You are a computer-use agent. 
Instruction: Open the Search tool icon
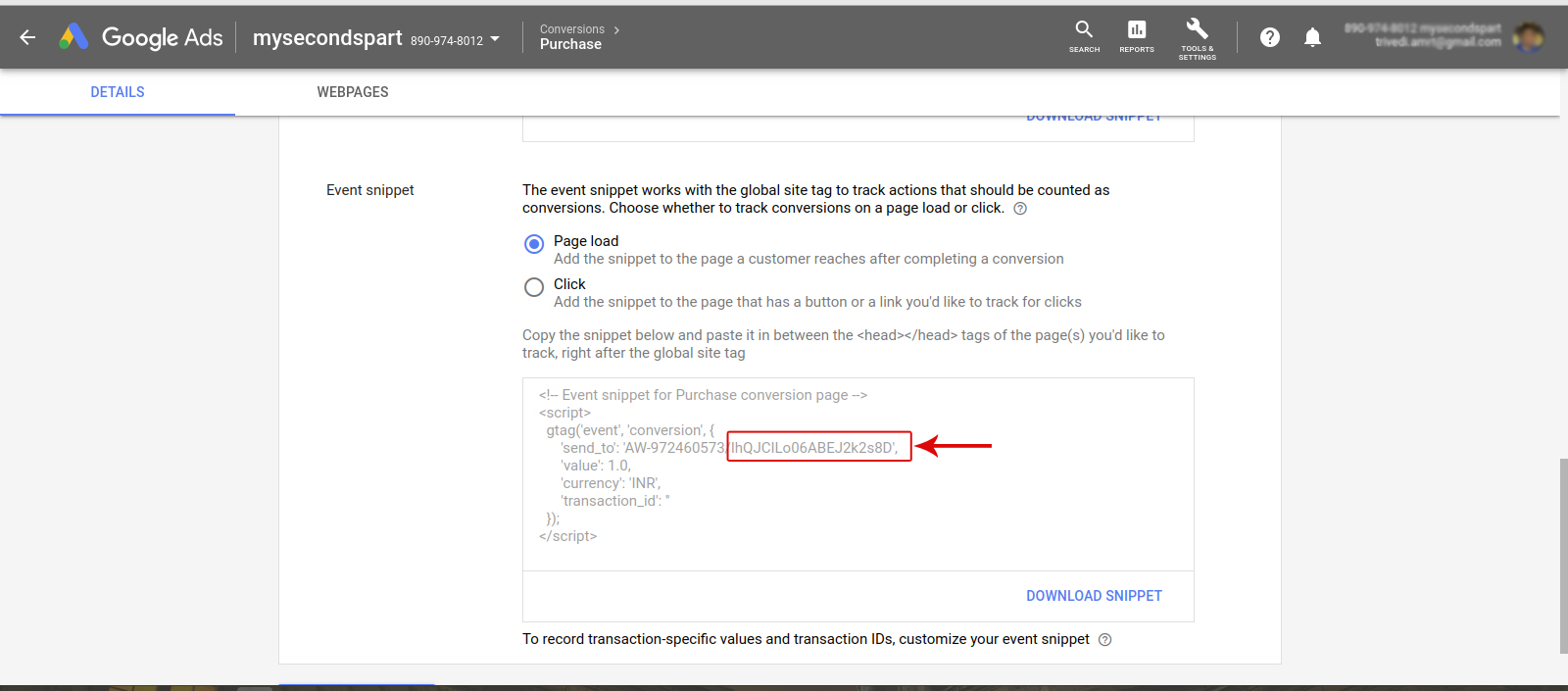(x=1084, y=36)
